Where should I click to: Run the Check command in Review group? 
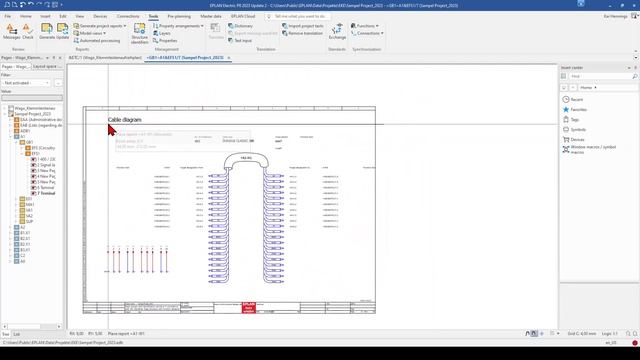(28, 31)
